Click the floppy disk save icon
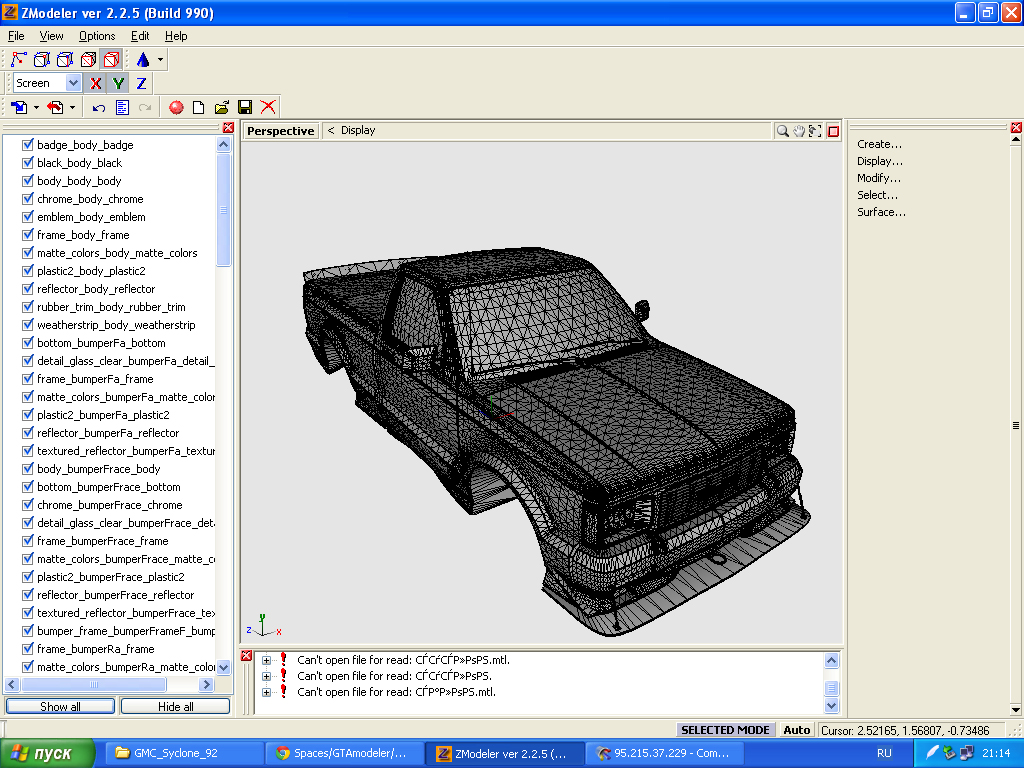This screenshot has width=1024, height=768. coord(245,108)
